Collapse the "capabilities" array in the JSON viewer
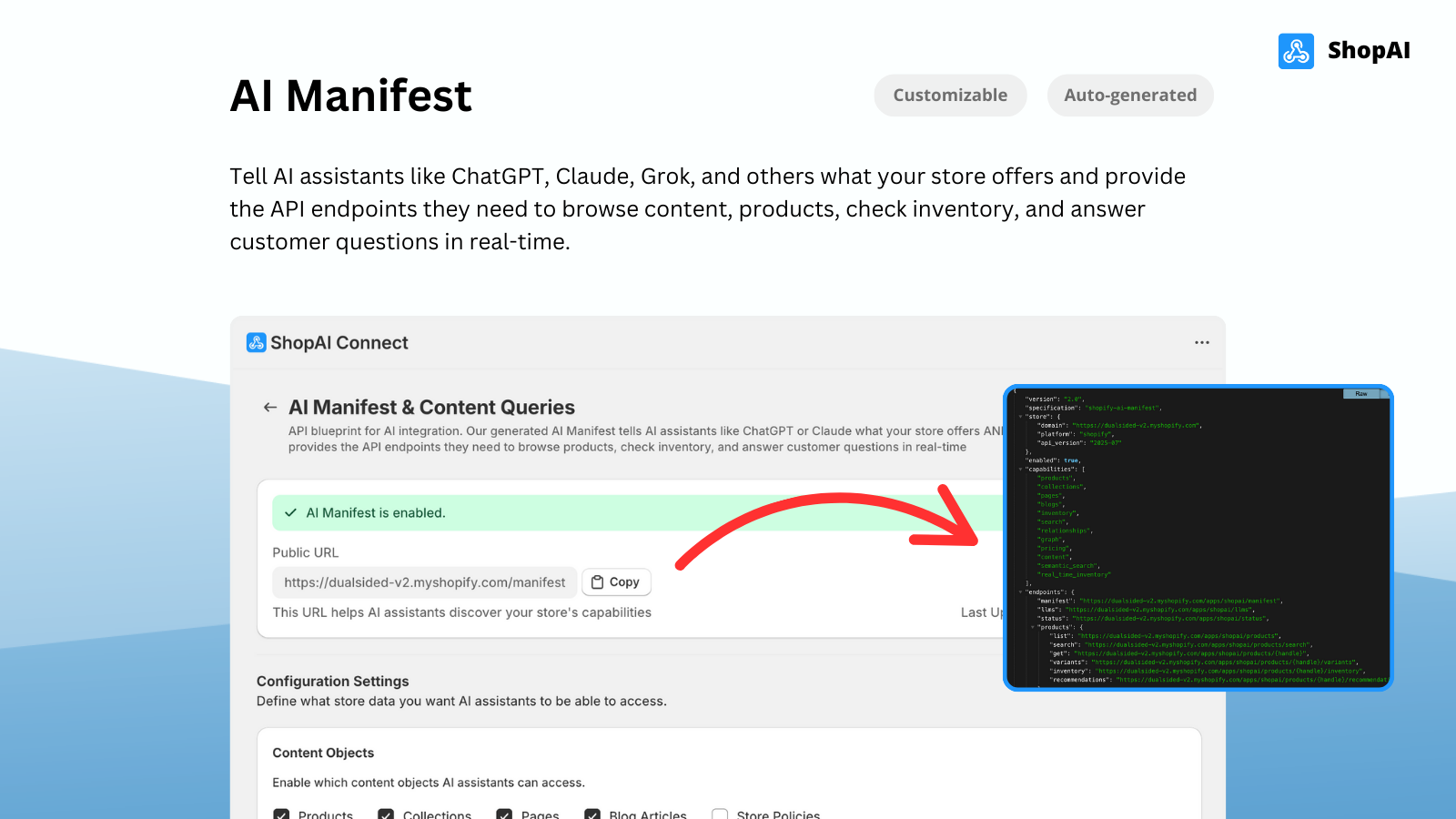 tap(1021, 470)
